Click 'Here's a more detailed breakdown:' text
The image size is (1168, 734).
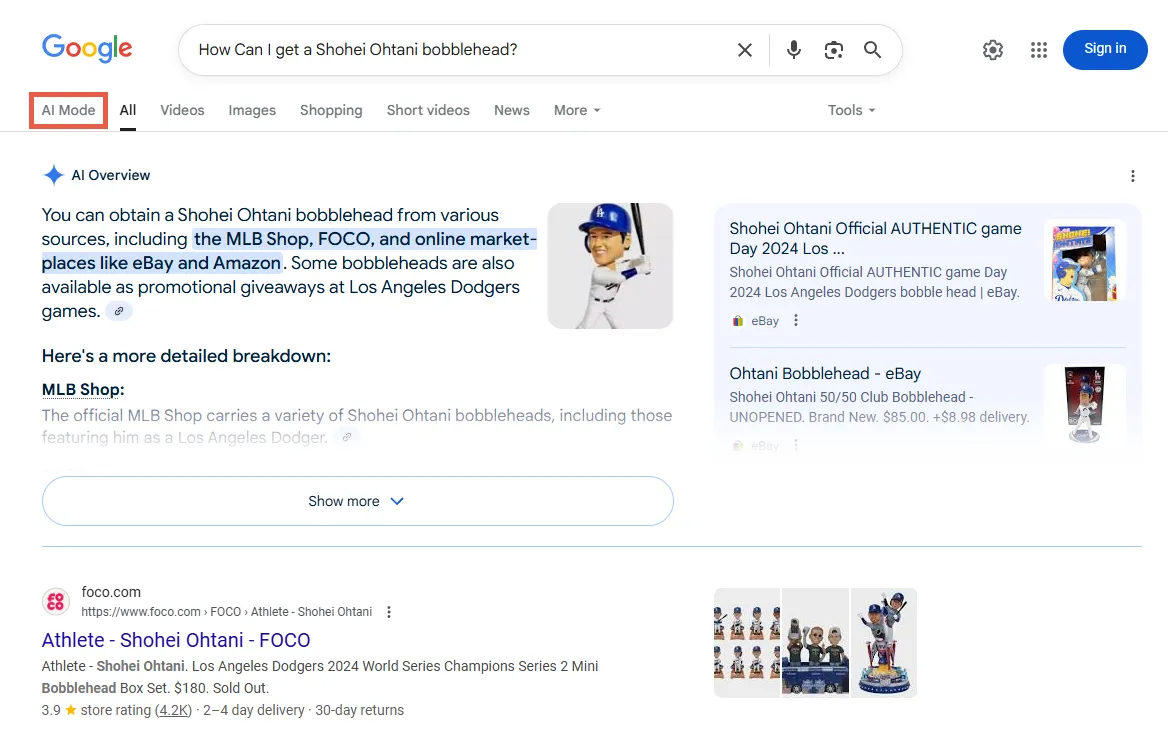[x=186, y=356]
